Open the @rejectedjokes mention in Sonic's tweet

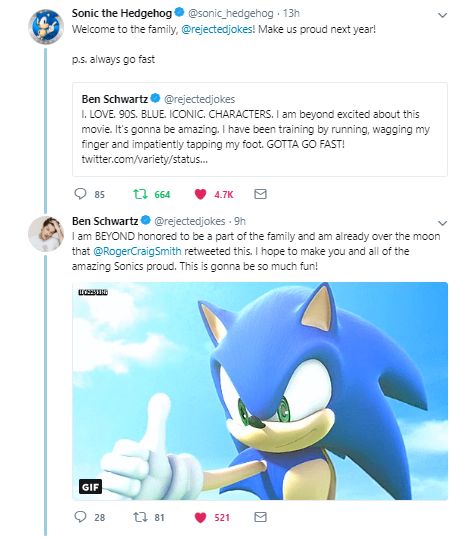[217, 29]
